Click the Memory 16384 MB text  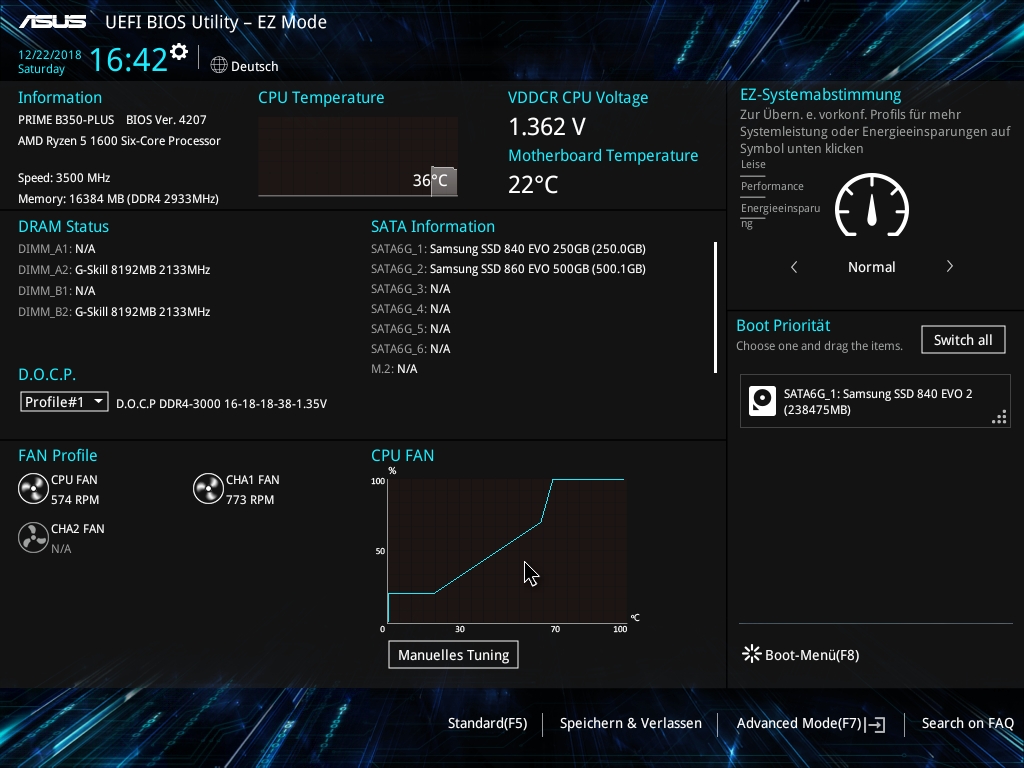point(118,199)
